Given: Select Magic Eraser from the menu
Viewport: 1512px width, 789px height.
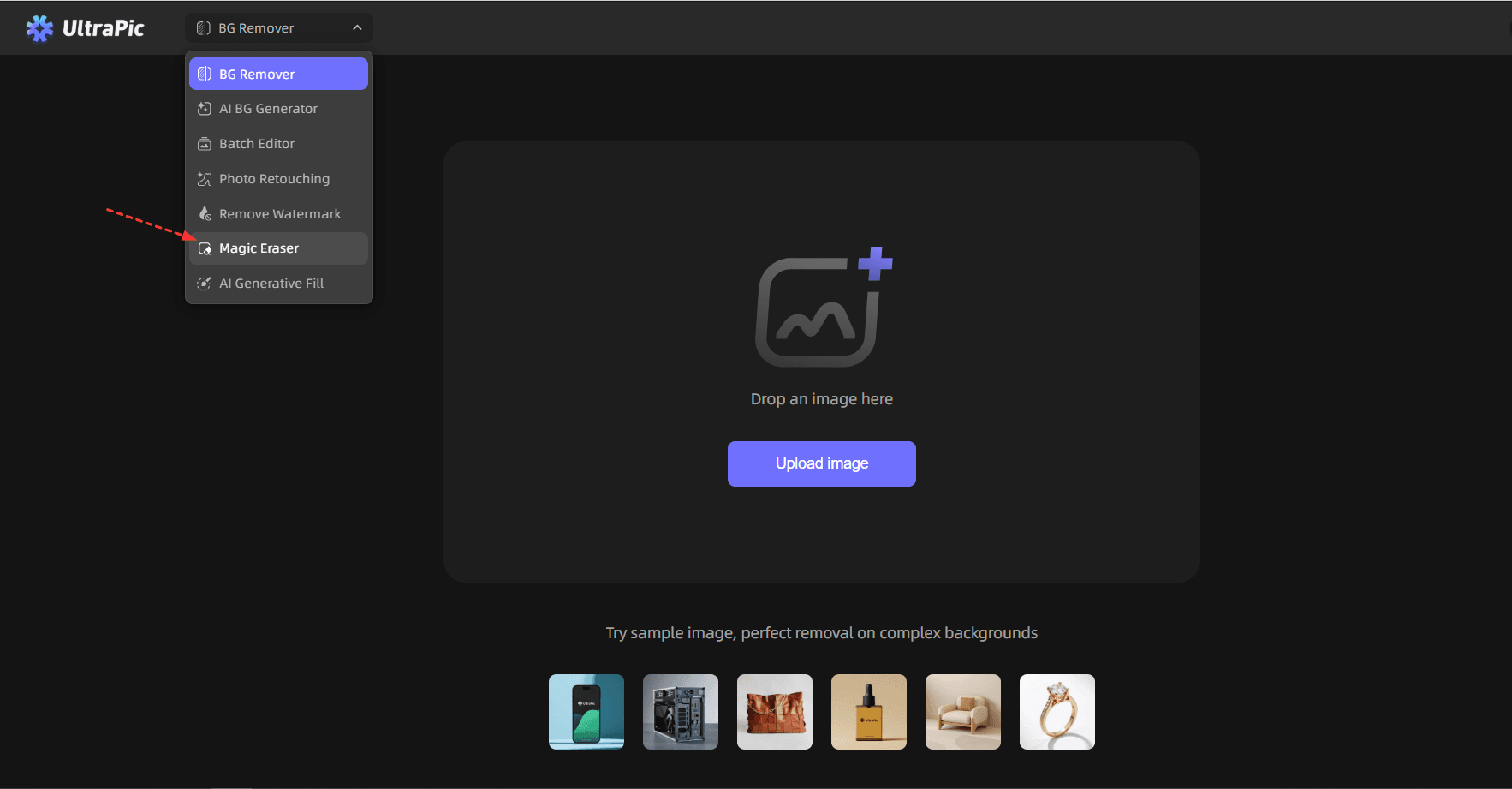Looking at the screenshot, I should coord(259,248).
